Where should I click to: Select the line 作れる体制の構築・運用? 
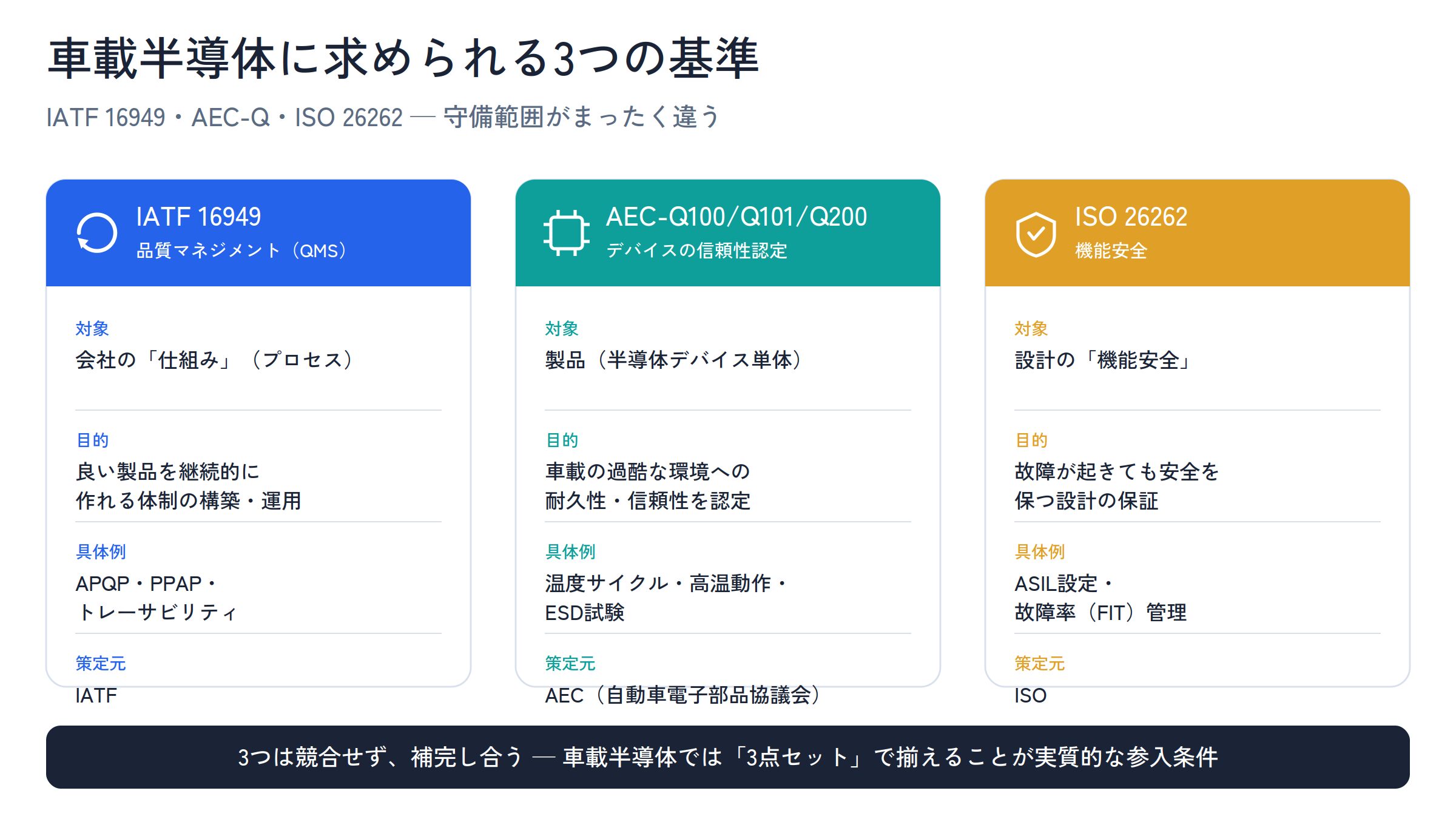tap(188, 500)
